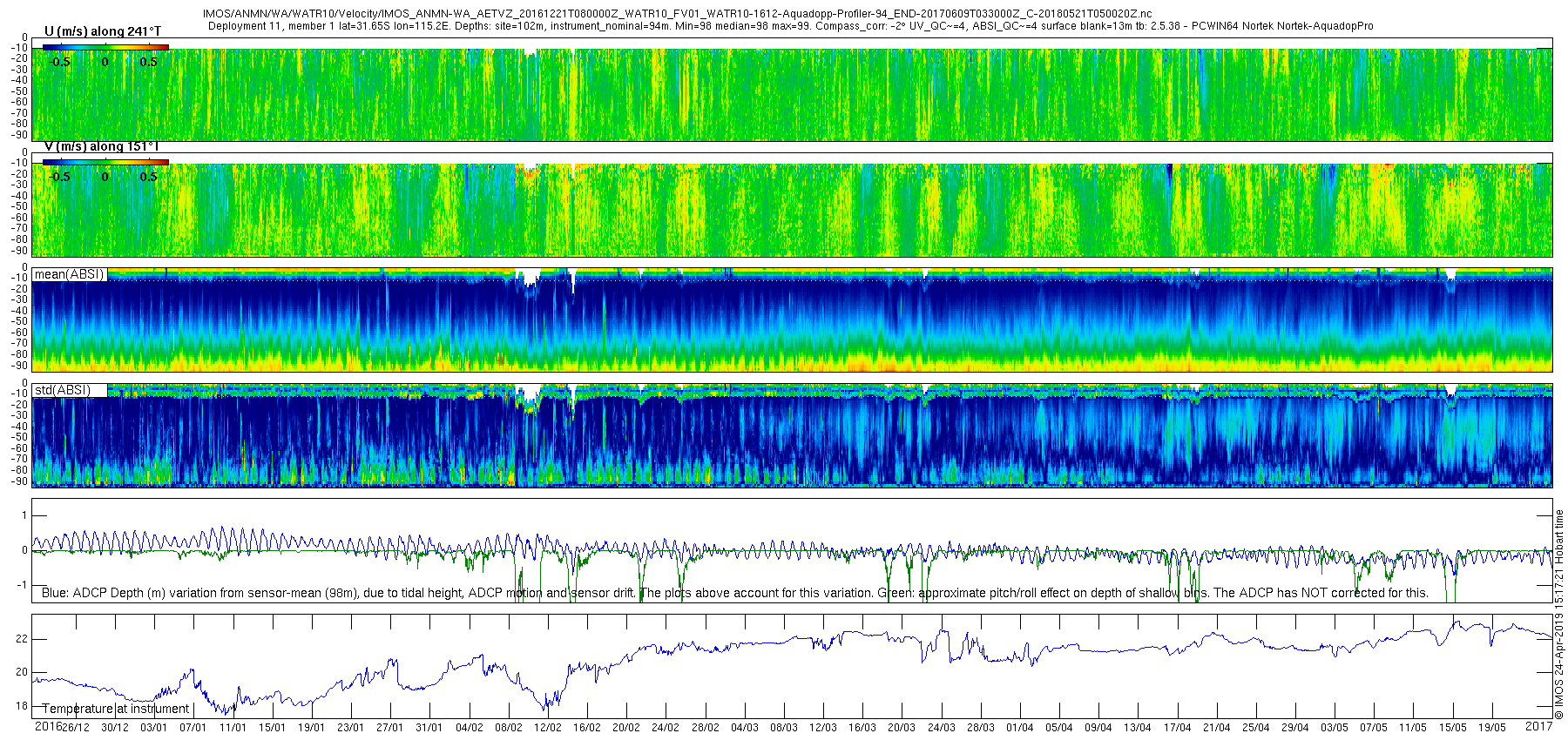Click the V (m/s) along 151°T colorbar
Viewport: 1568px width, 740px height.
(105, 162)
